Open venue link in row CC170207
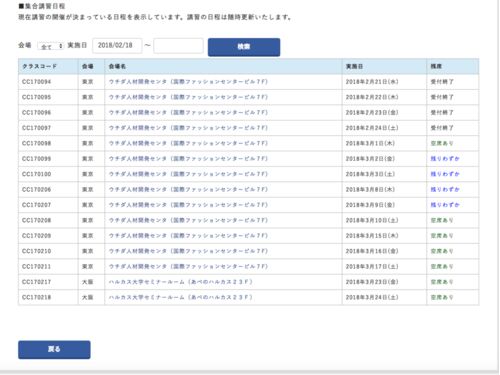This screenshot has height=375, width=500. coord(188,205)
